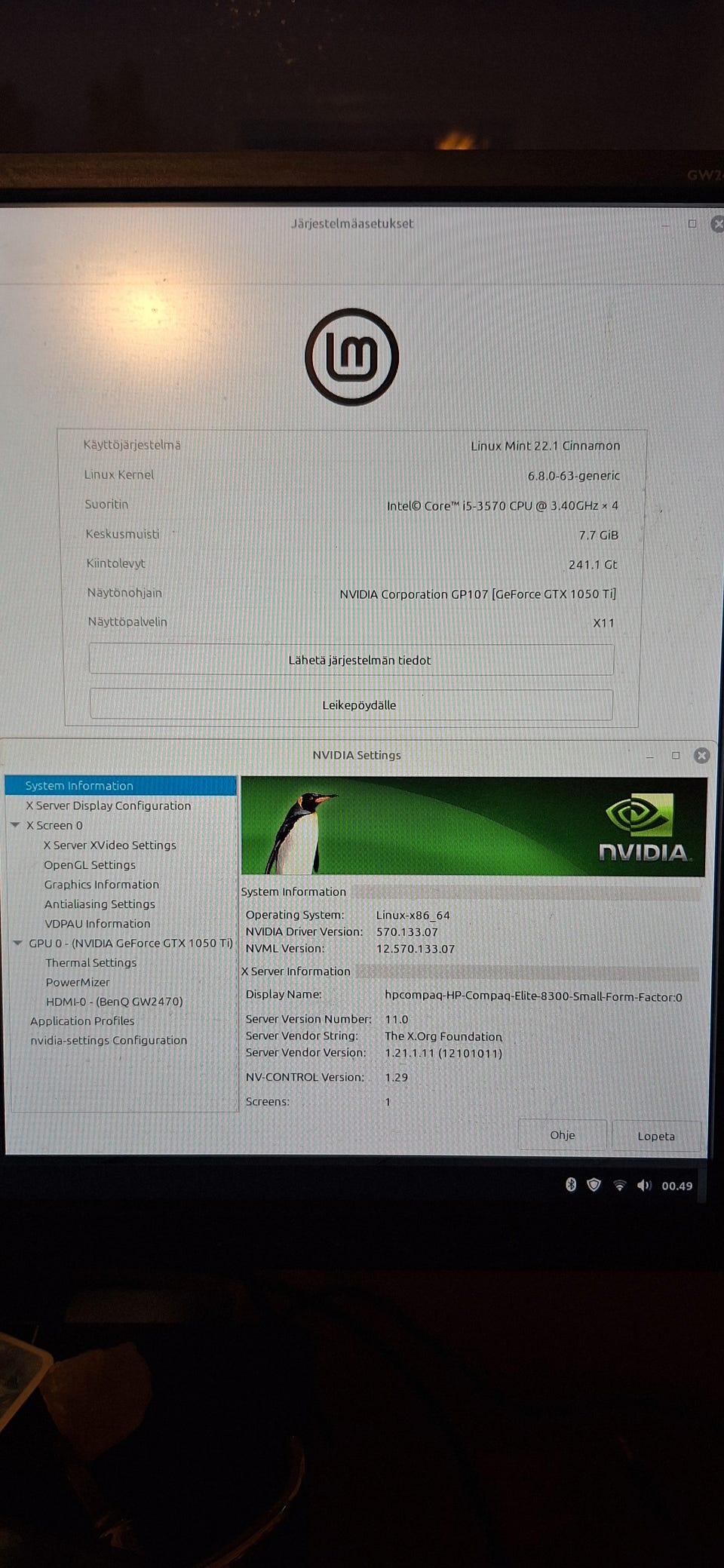Click the X11 display server value
Image resolution: width=724 pixels, height=1568 pixels.
click(603, 623)
